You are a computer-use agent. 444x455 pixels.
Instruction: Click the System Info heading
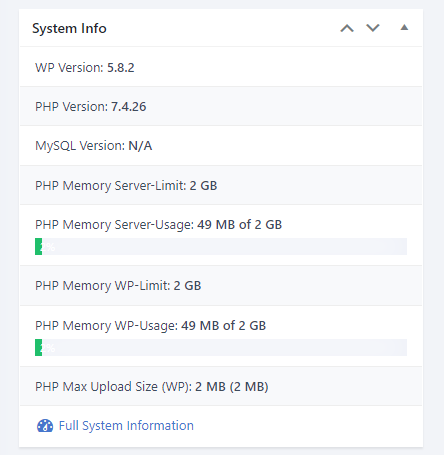pos(69,28)
